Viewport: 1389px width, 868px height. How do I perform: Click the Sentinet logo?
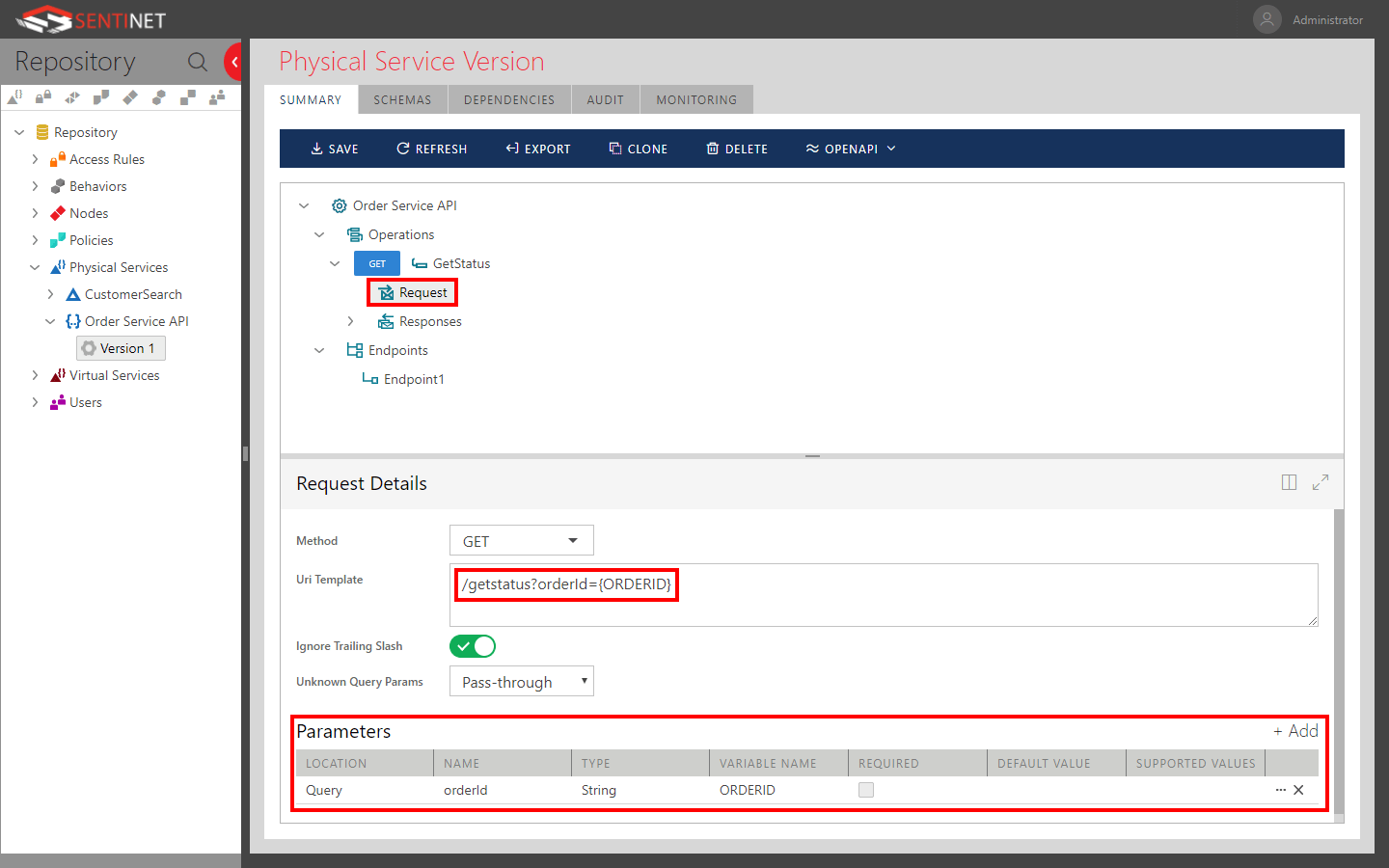pyautogui.click(x=92, y=19)
